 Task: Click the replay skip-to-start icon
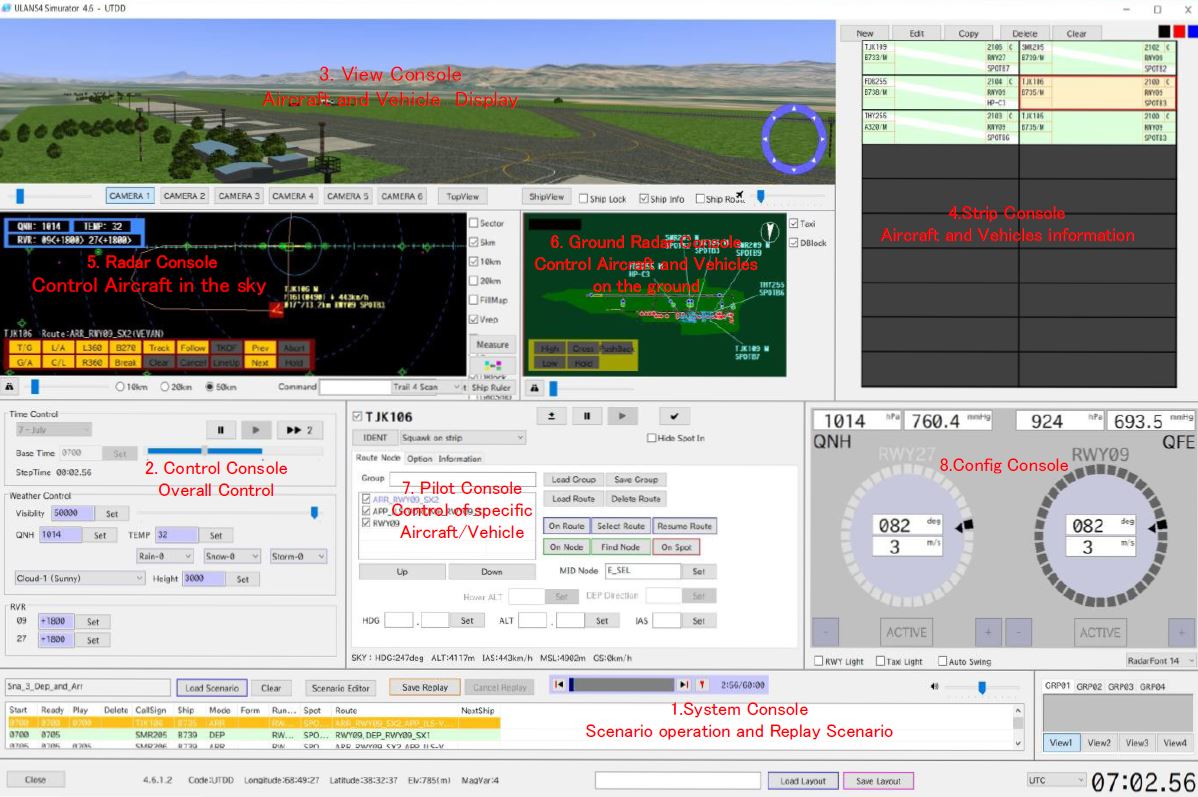click(559, 685)
